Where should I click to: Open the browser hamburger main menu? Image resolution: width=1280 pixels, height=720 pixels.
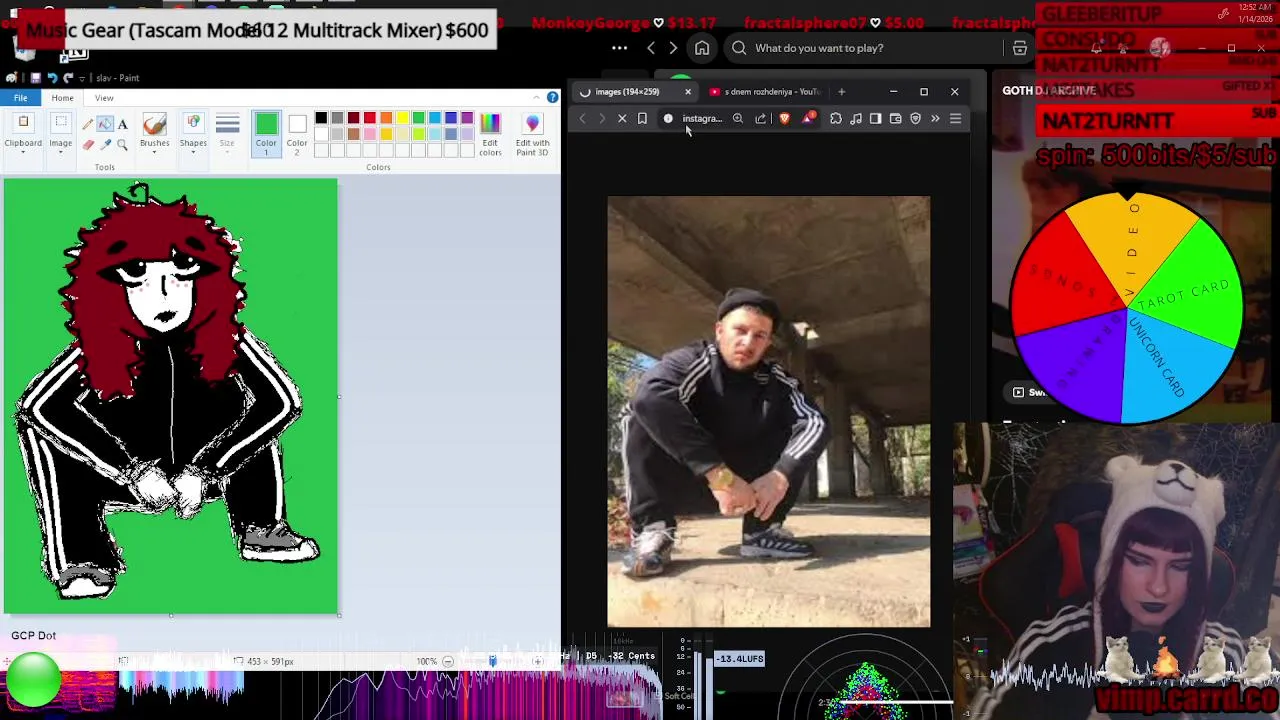click(955, 119)
